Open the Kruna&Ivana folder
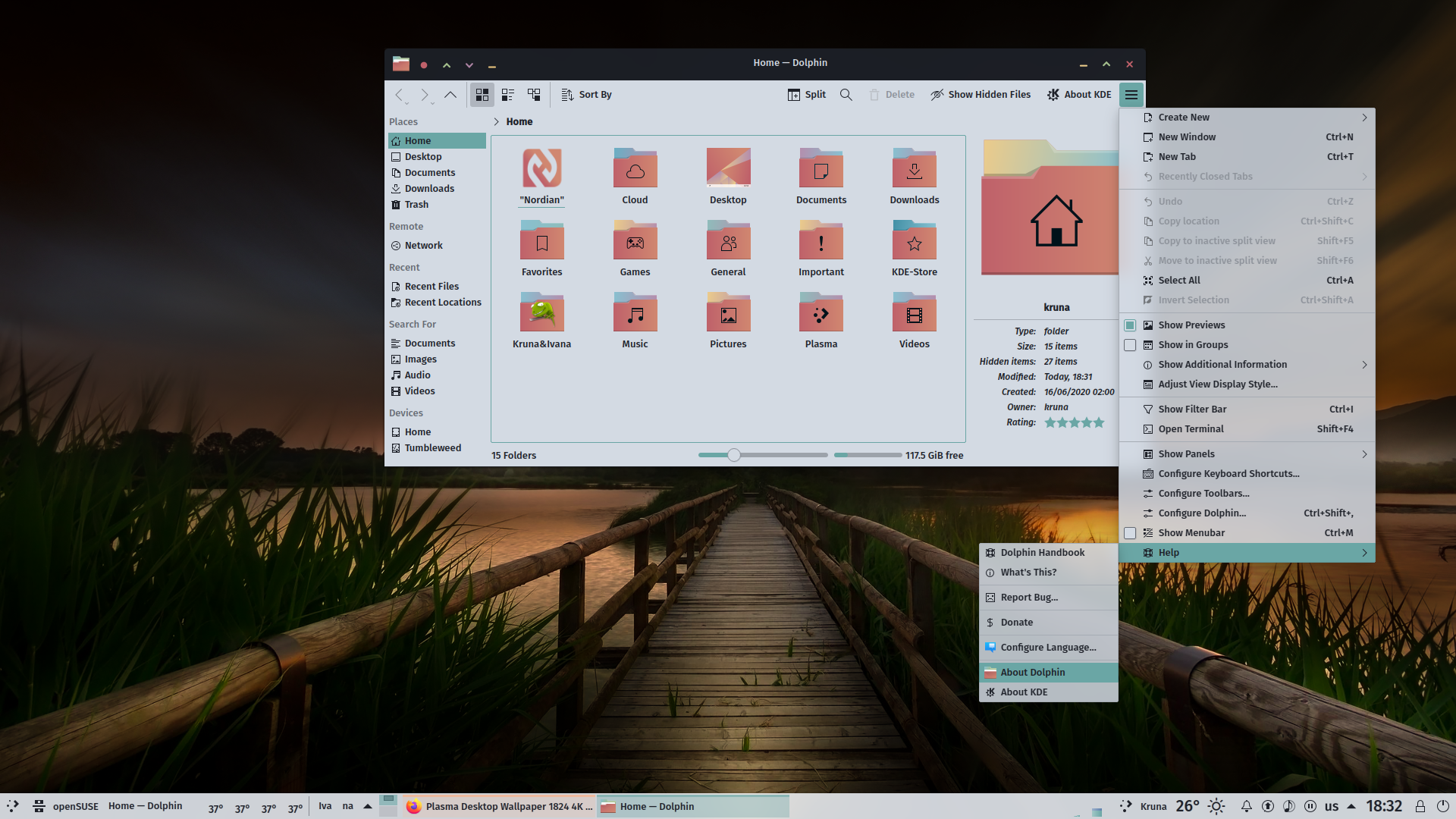The image size is (1456, 819). 541,321
